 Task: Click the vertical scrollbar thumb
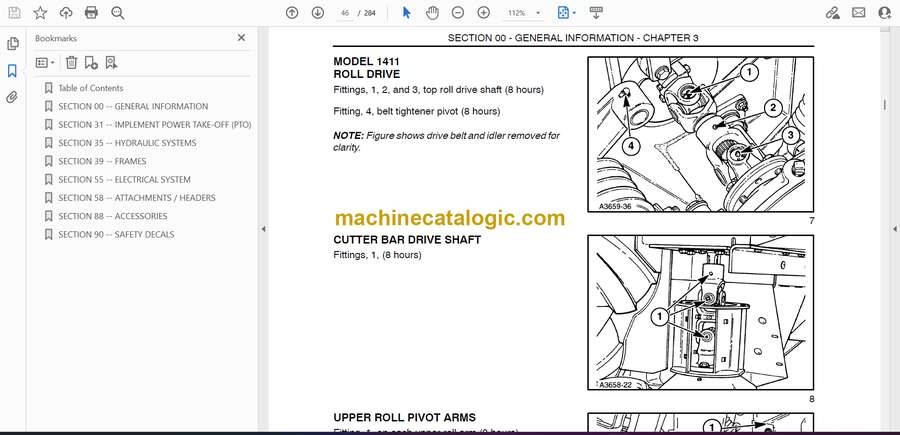pyautogui.click(x=885, y=104)
